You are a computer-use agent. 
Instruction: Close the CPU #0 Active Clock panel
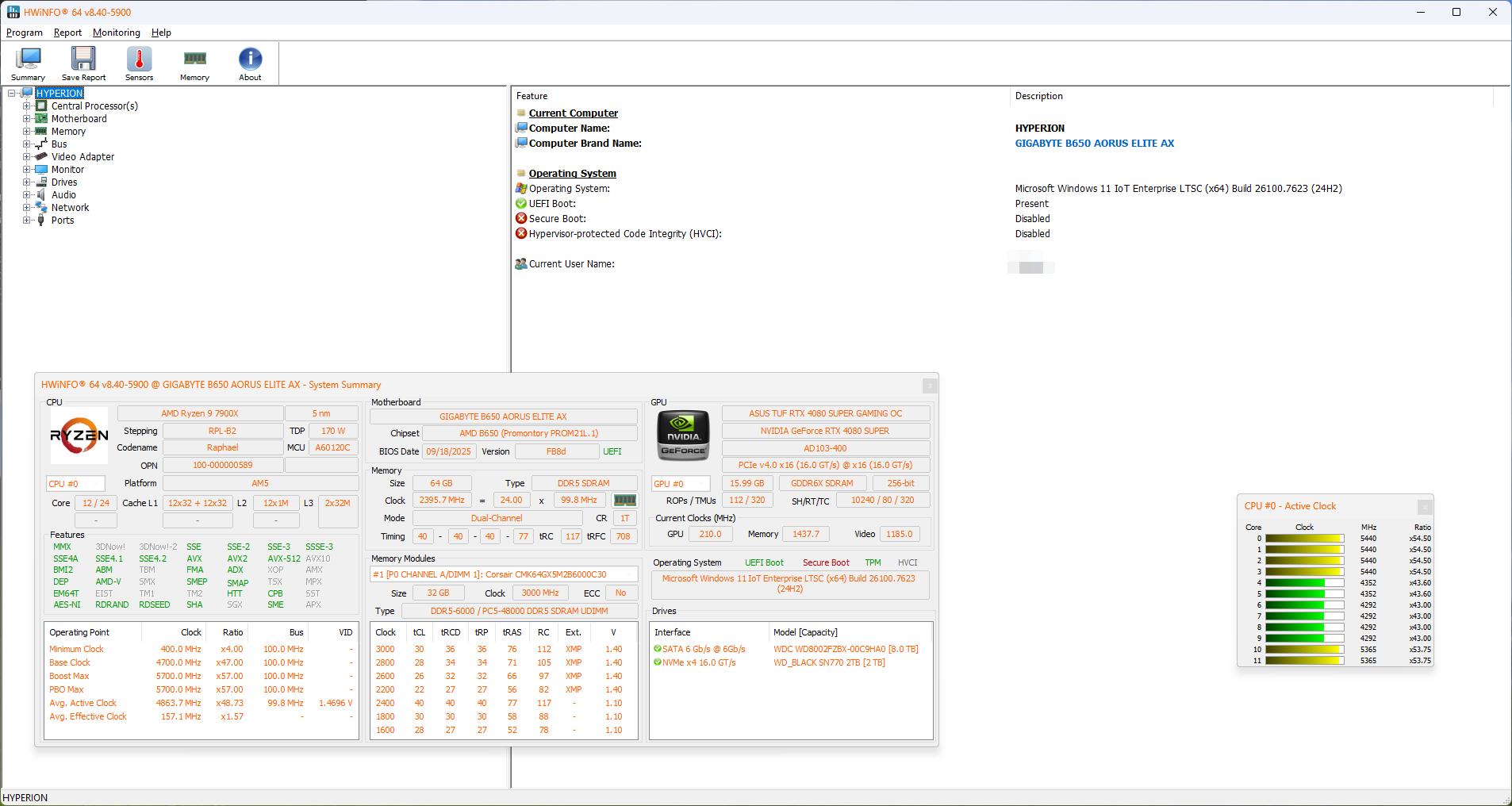(1425, 507)
